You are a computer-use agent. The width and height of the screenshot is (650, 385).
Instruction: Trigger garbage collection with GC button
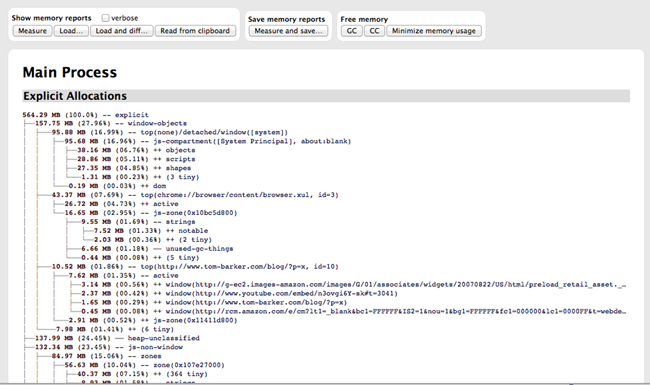click(352, 31)
